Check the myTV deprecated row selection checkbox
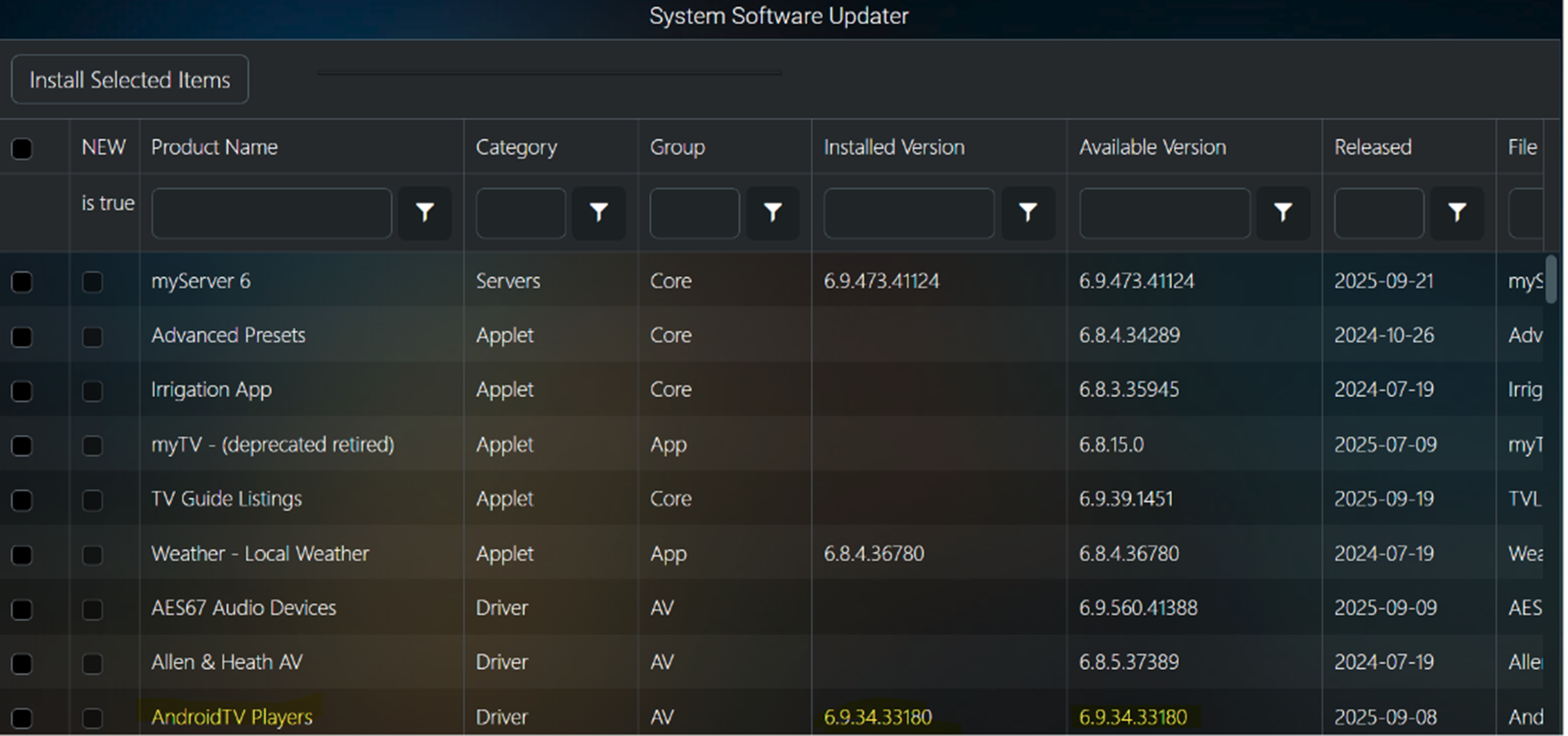The width and height of the screenshot is (1568, 736). pyautogui.click(x=22, y=446)
